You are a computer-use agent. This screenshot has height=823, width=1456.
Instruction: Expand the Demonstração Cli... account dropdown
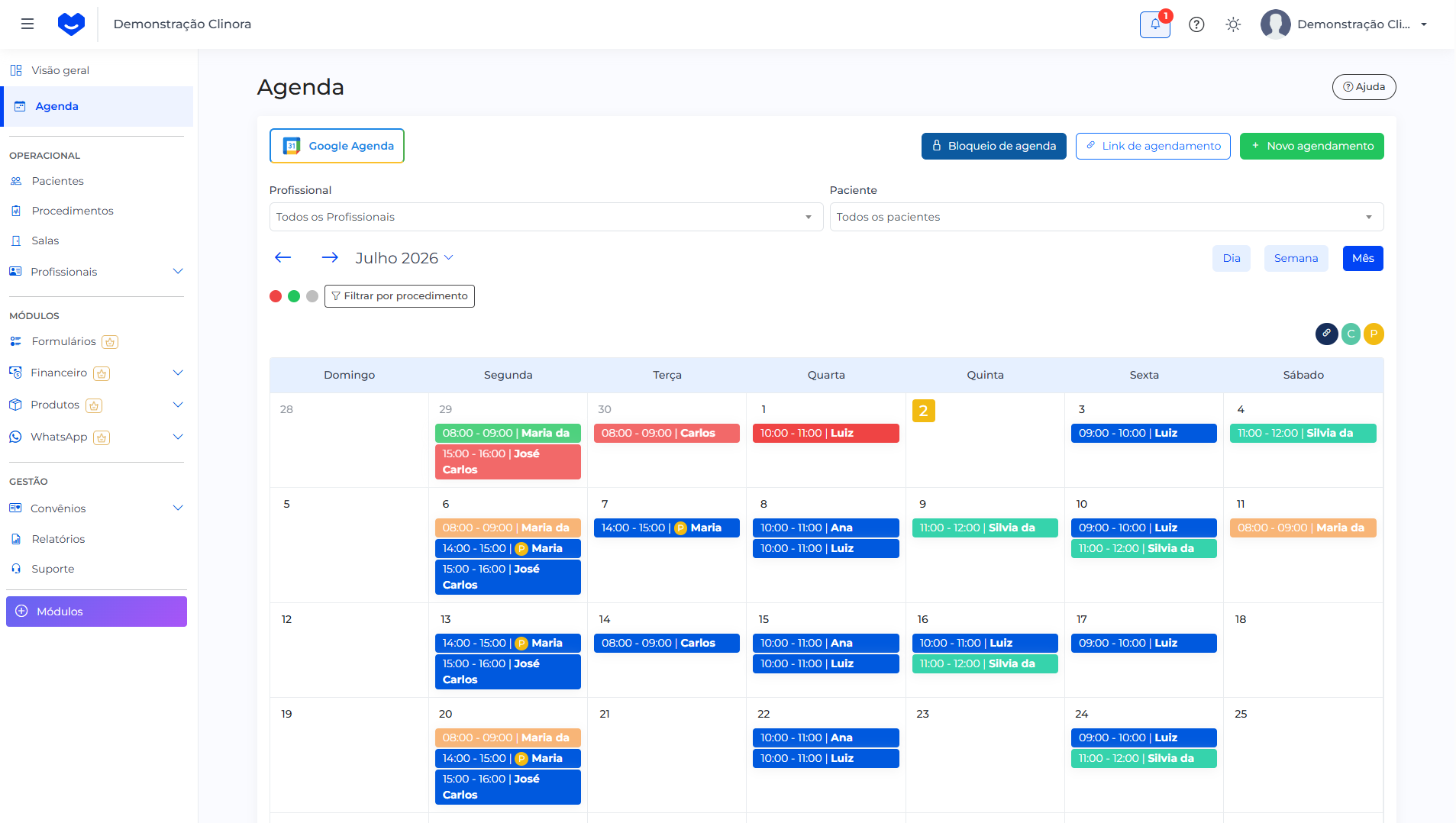point(1424,24)
